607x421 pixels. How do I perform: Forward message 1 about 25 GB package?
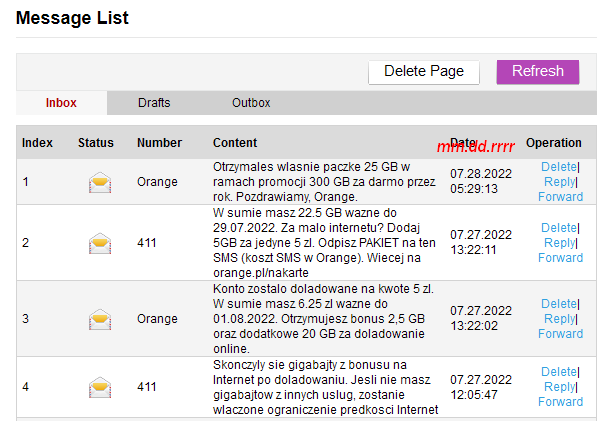[560, 197]
